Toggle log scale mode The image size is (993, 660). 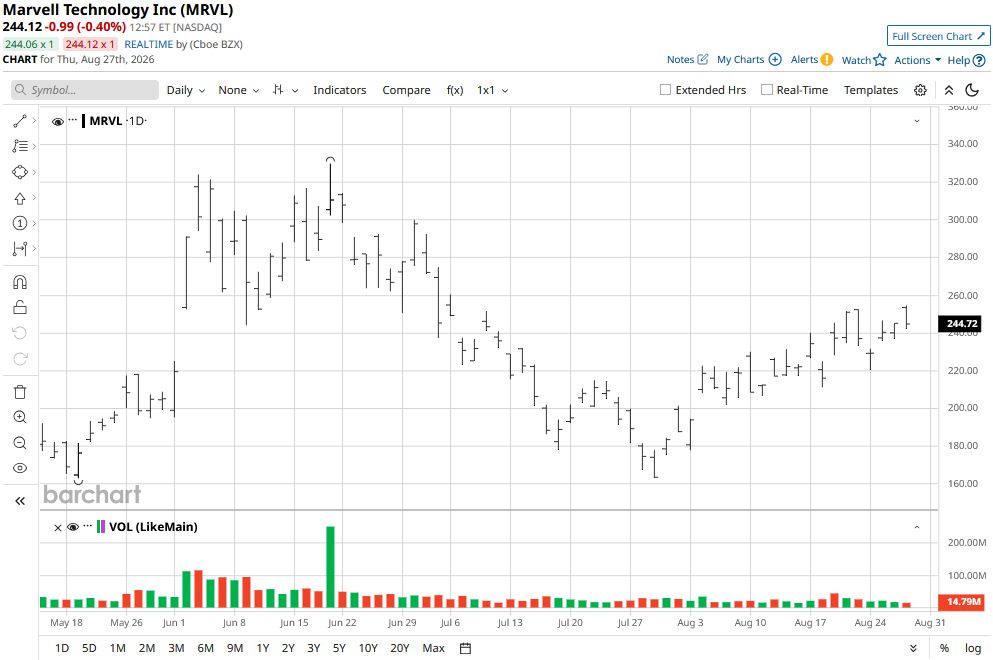tap(973, 648)
